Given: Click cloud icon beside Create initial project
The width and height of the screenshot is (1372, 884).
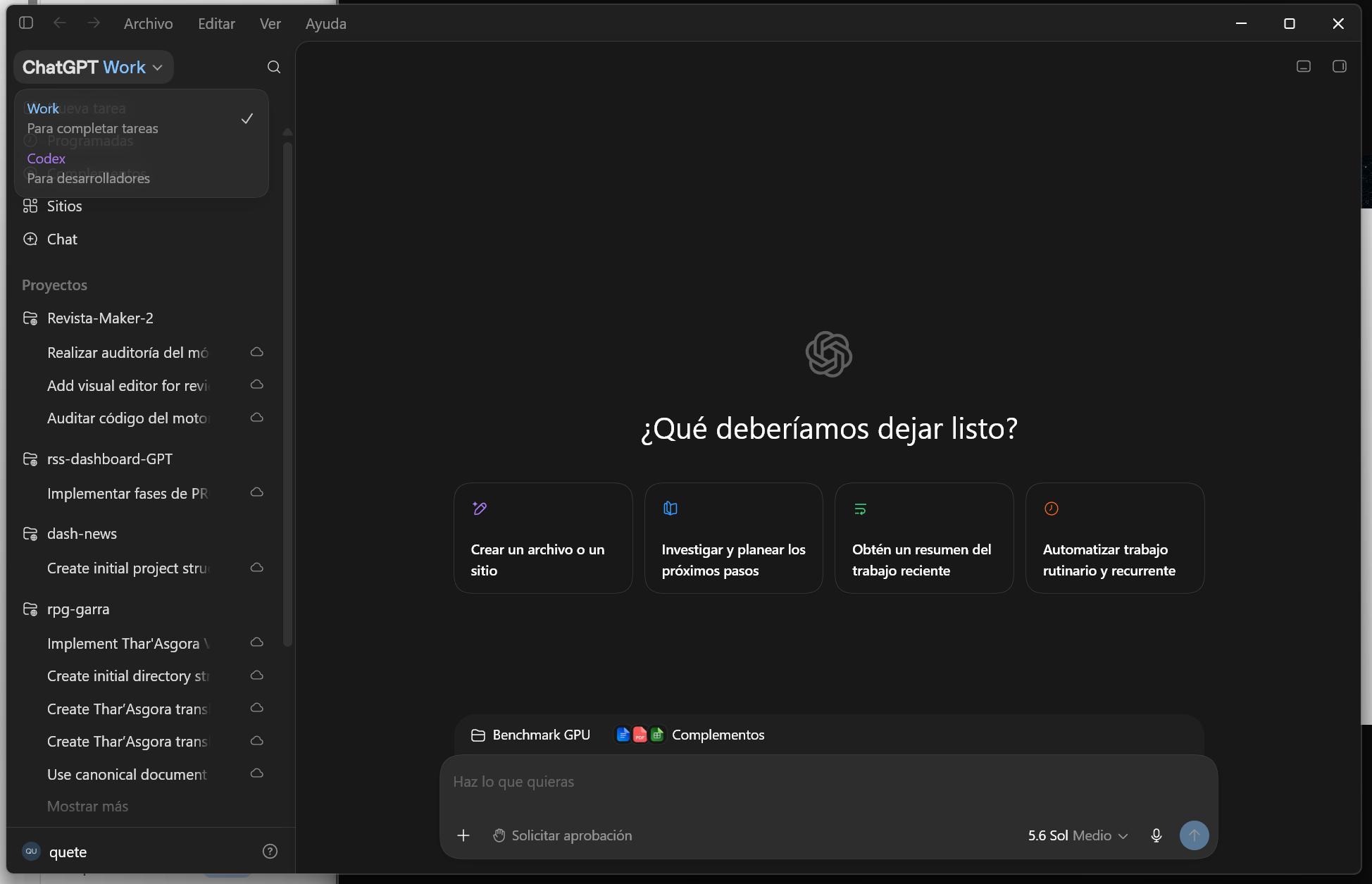Looking at the screenshot, I should pyautogui.click(x=257, y=567).
